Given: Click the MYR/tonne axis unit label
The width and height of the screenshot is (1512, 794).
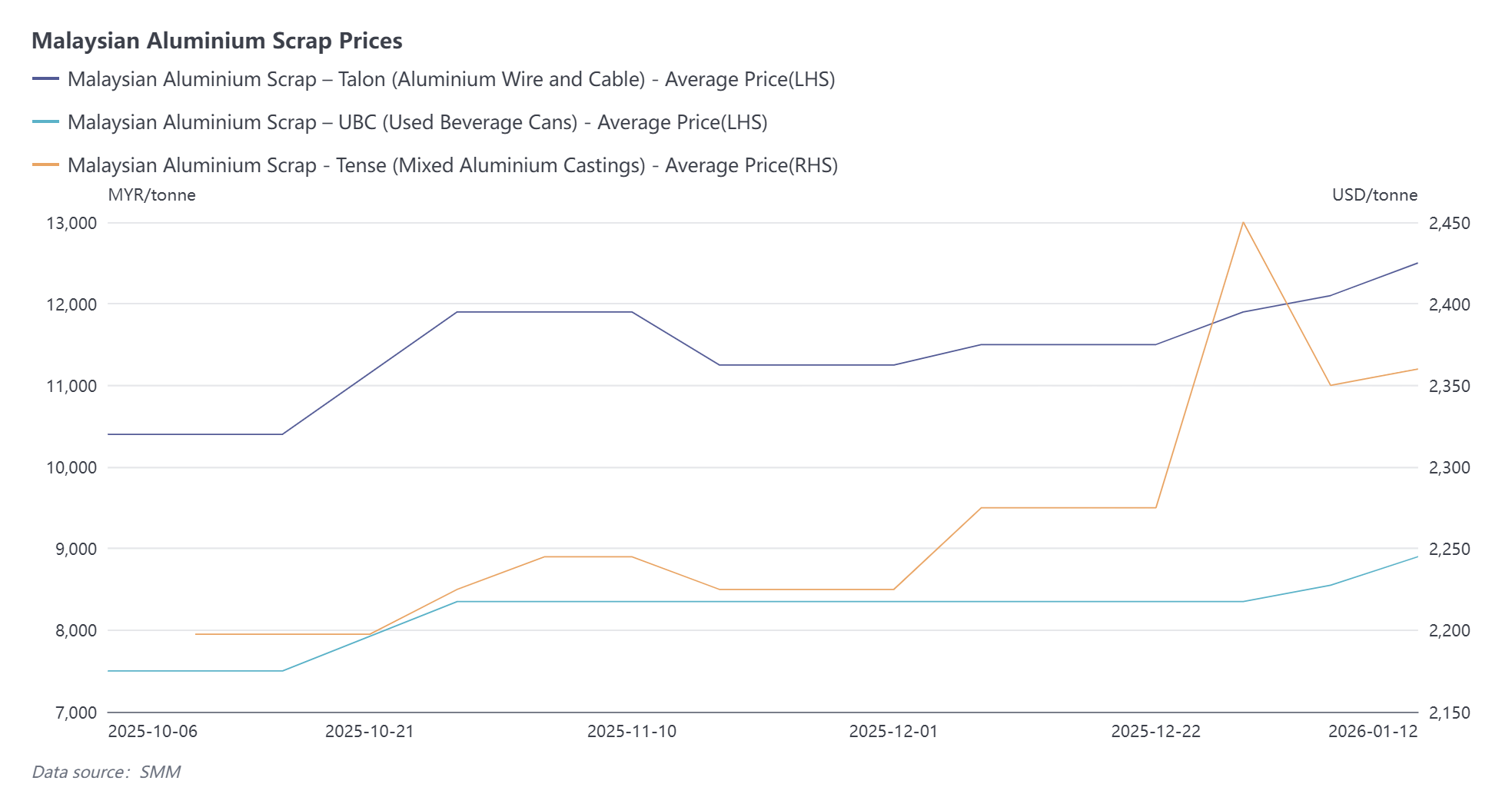Looking at the screenshot, I should click(151, 195).
